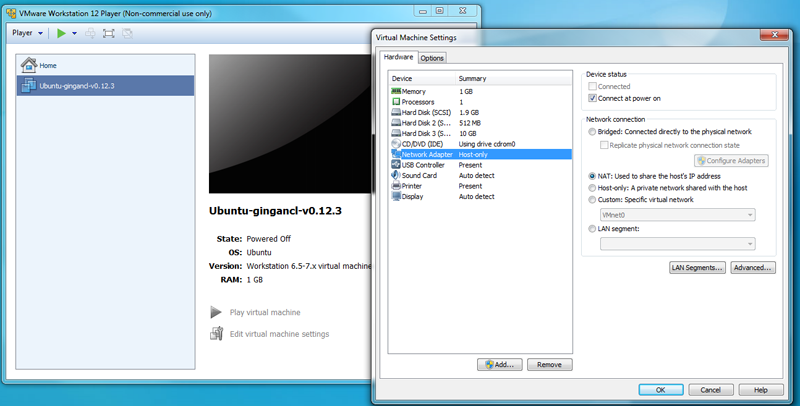Select the CD/DVD (IDE) disc icon
Image resolution: width=800 pixels, height=406 pixels.
click(396, 144)
